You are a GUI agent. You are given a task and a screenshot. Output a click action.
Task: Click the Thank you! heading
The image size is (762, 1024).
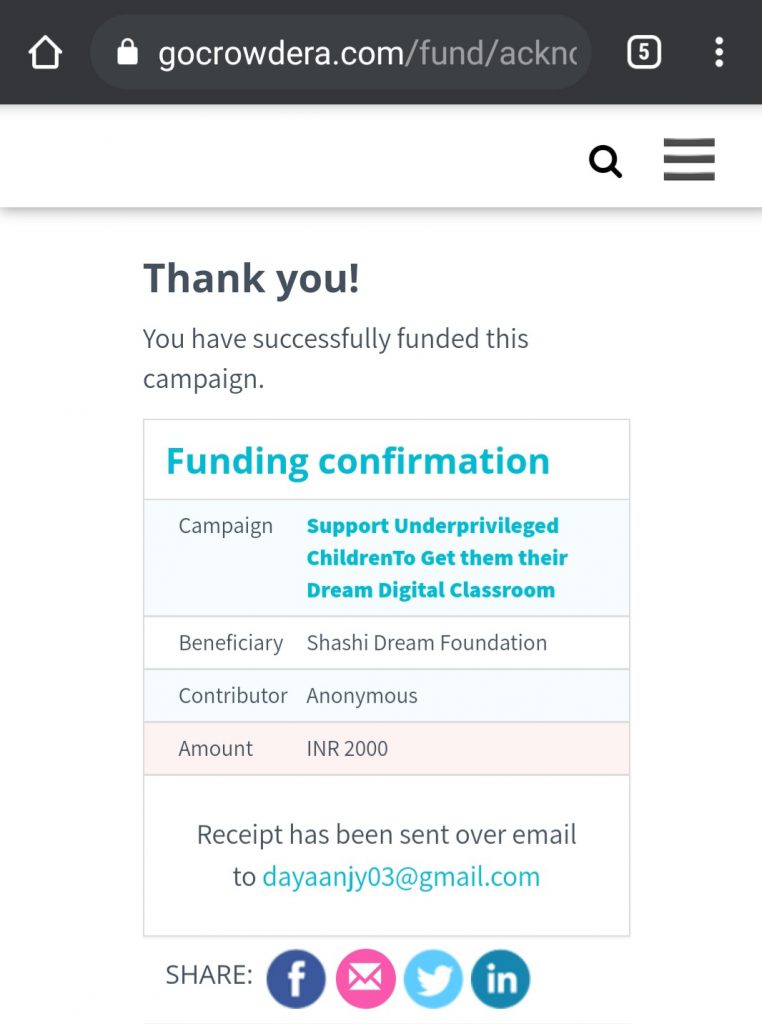click(x=251, y=279)
